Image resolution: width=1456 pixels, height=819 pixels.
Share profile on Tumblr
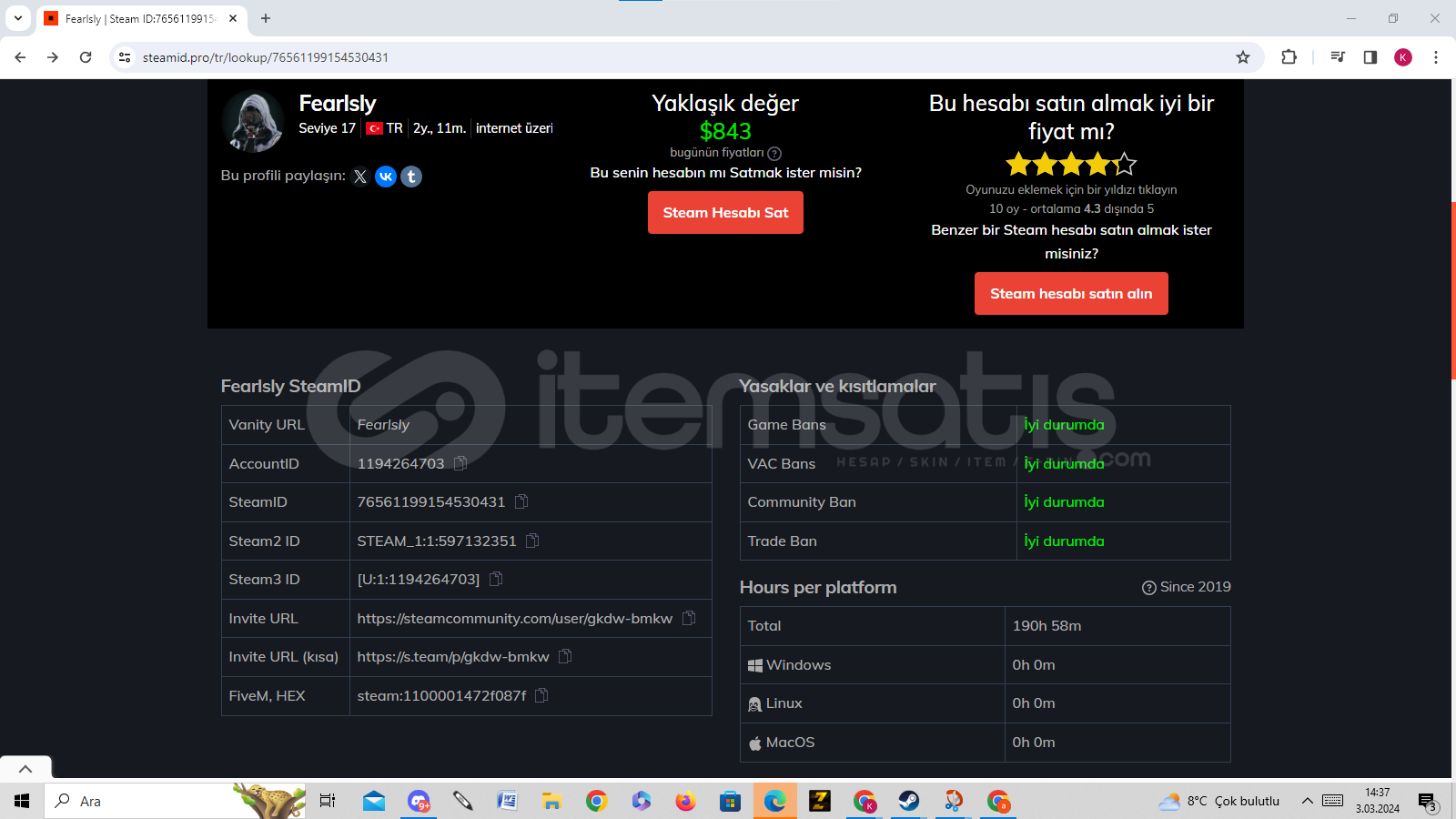pos(411,177)
